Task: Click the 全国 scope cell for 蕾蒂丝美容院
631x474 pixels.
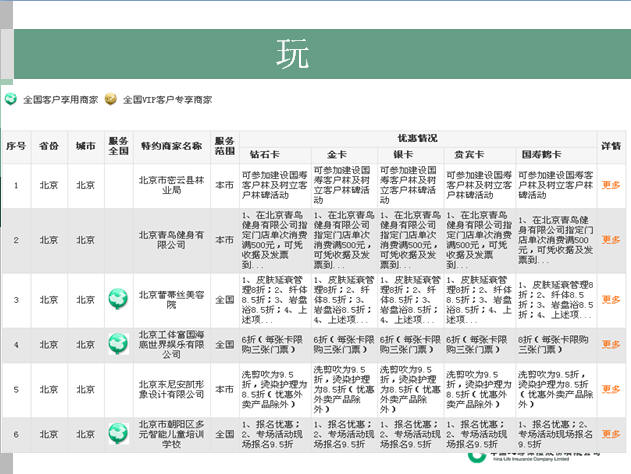Action: pyautogui.click(x=225, y=299)
